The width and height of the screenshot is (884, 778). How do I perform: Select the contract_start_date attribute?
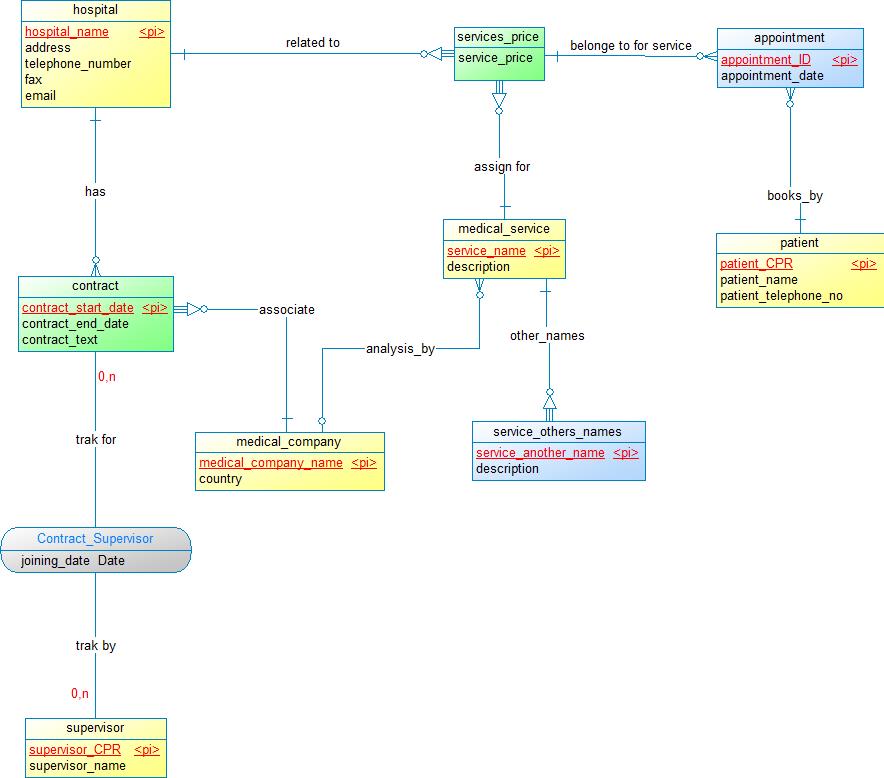coord(77,308)
